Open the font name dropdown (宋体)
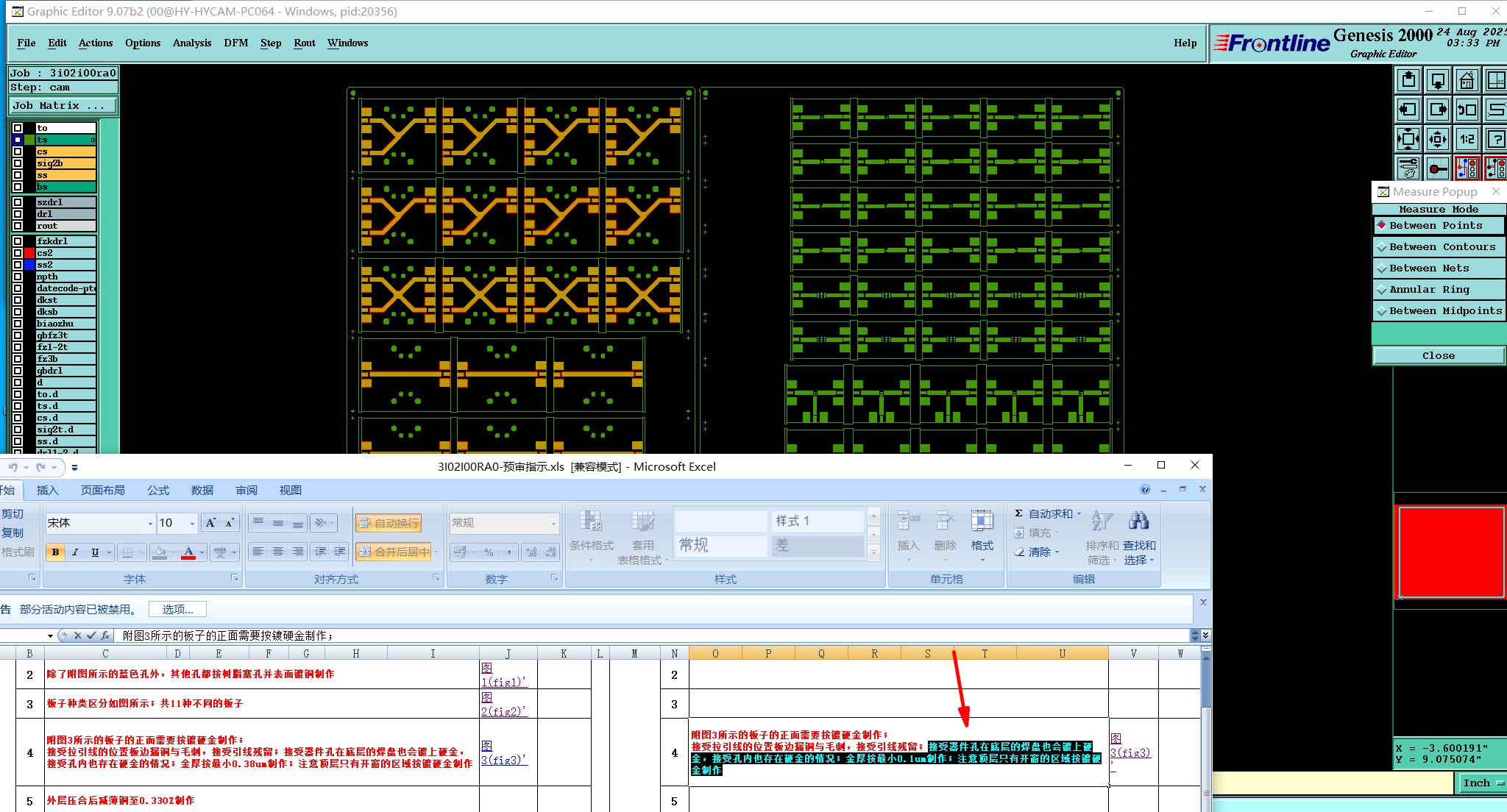Image resolution: width=1507 pixels, height=812 pixels. pos(150,524)
